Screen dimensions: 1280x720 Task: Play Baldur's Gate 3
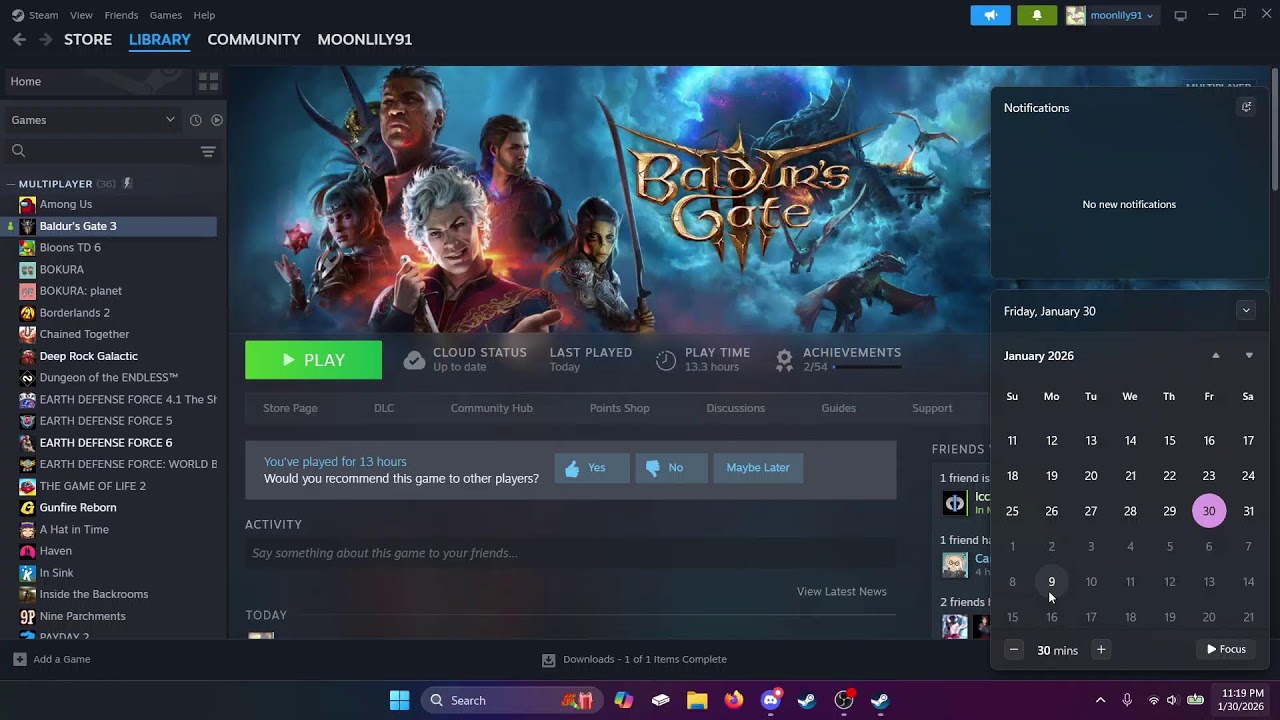(313, 360)
